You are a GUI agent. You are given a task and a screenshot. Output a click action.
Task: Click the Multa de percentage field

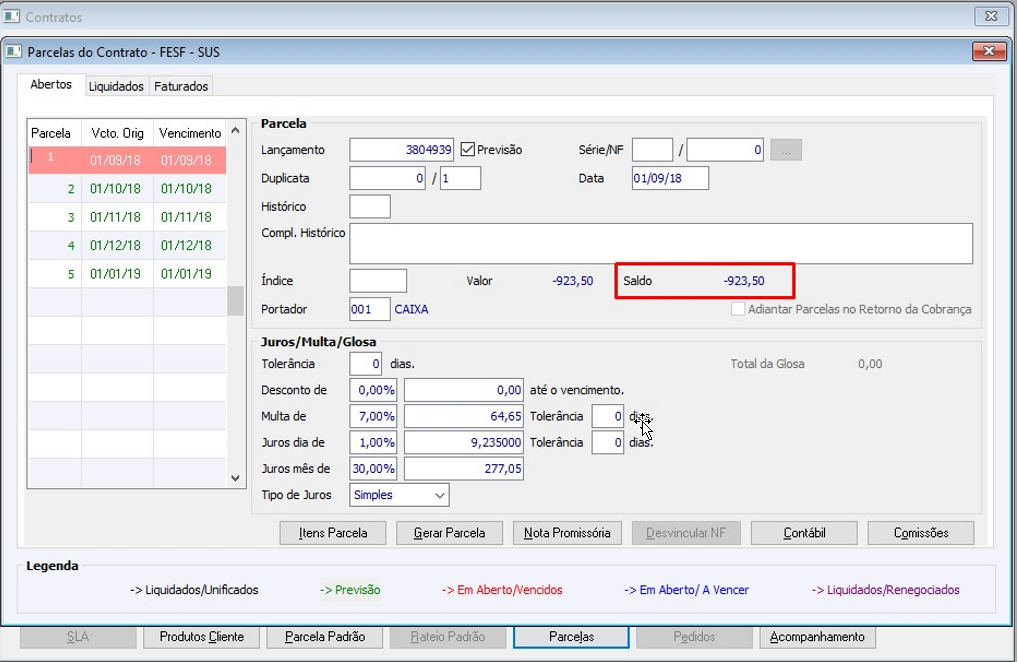tap(375, 417)
